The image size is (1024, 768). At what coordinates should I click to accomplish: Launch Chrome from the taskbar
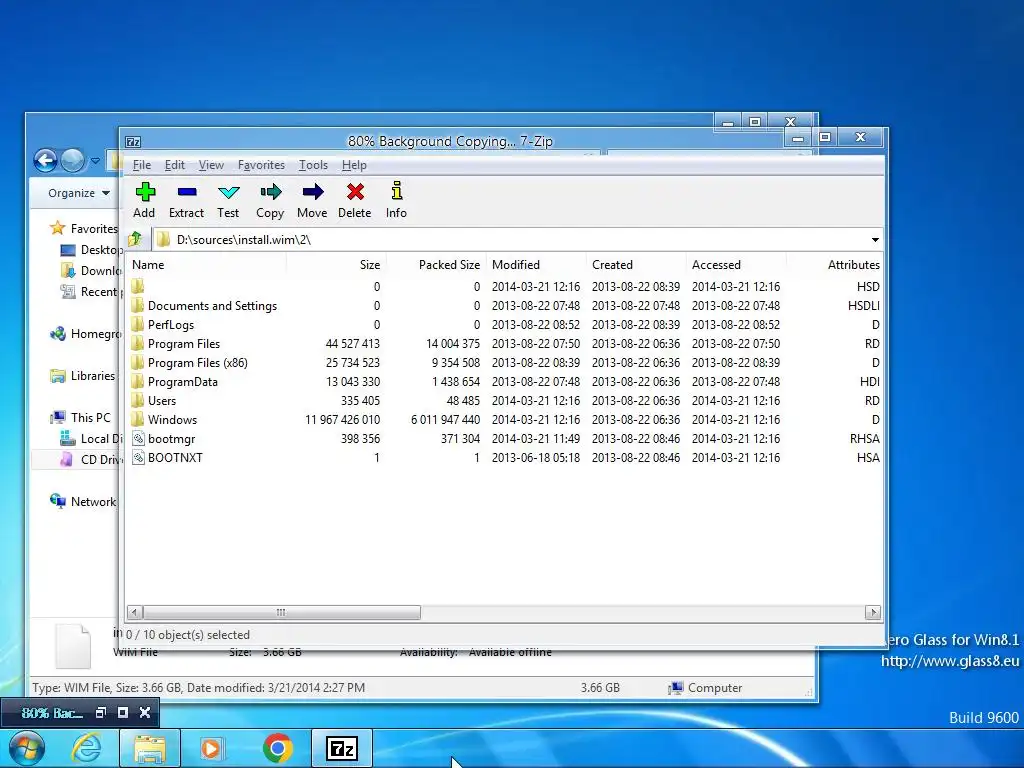(x=278, y=748)
